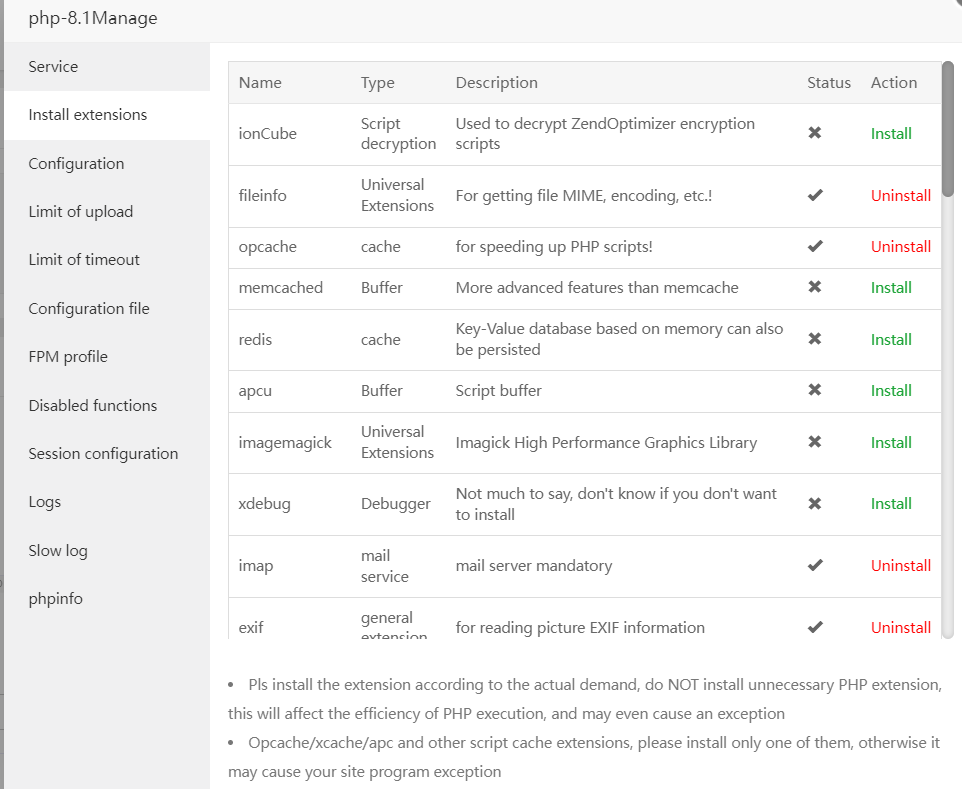Open the Service tab
962x789 pixels.
click(x=53, y=67)
